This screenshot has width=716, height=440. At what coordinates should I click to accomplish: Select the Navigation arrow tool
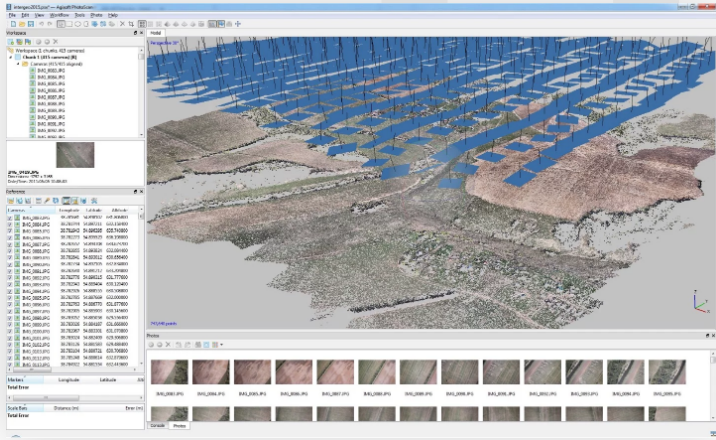tap(61, 24)
